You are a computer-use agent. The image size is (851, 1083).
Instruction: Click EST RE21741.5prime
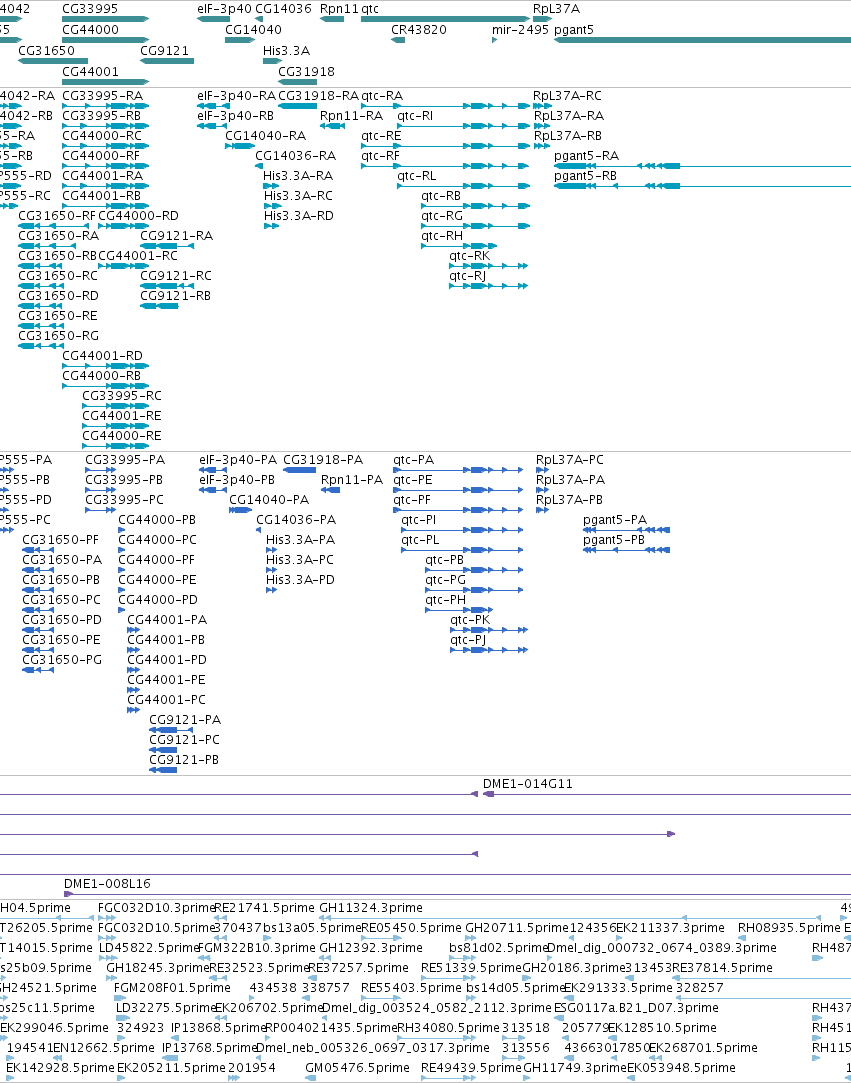265,908
